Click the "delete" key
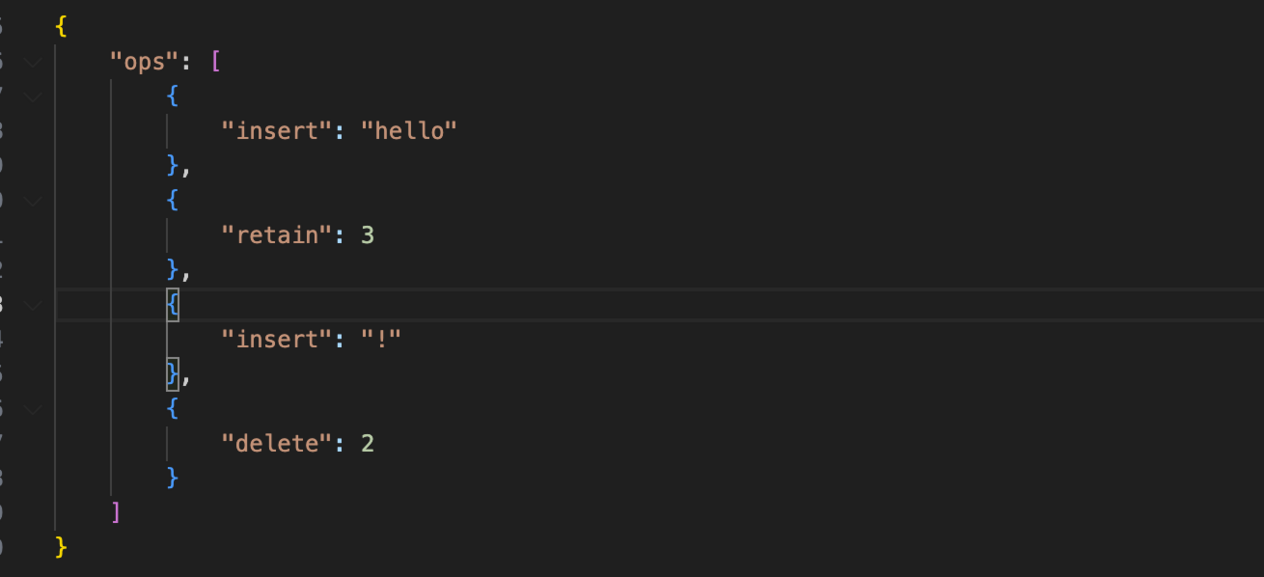This screenshot has width=1264, height=577. 276,443
